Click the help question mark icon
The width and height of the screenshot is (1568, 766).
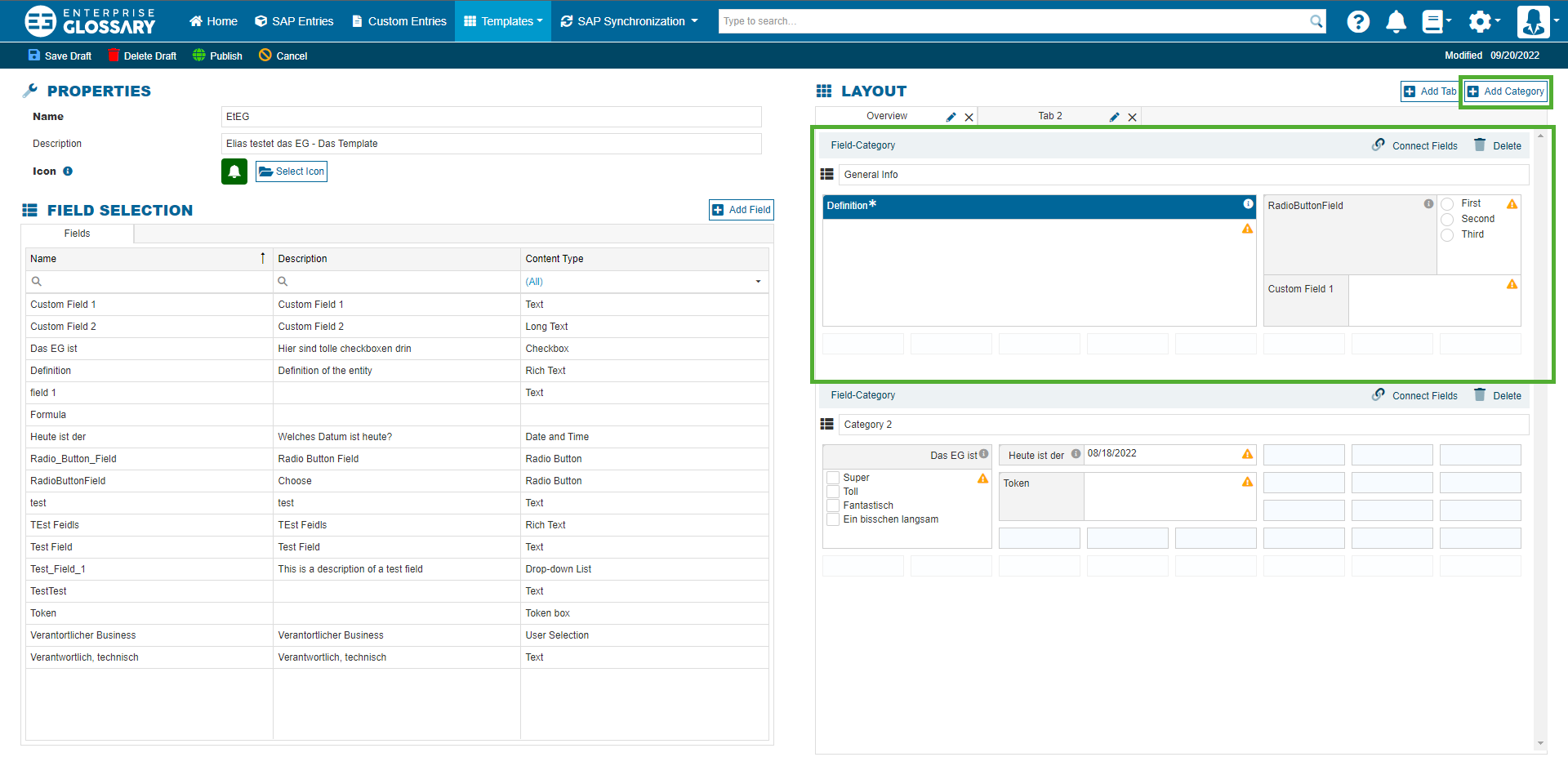click(x=1358, y=21)
